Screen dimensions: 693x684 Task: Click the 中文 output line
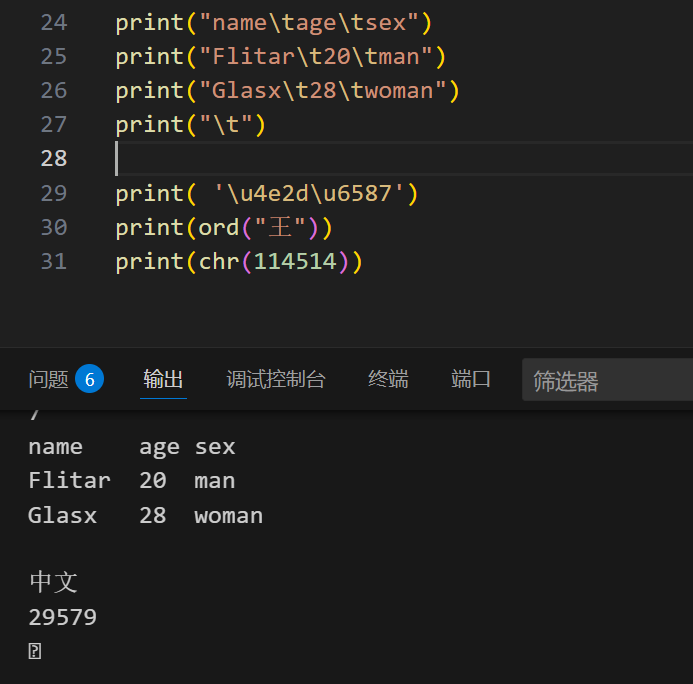click(x=53, y=582)
